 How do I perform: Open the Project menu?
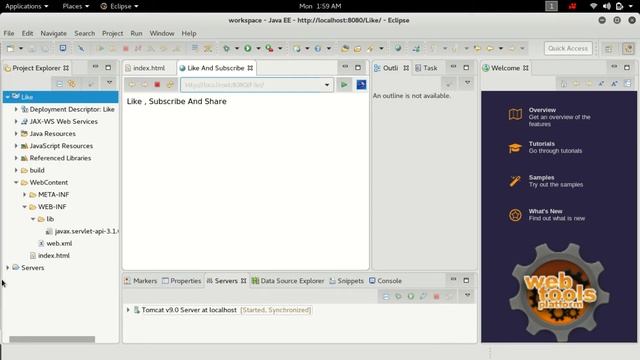[112, 33]
